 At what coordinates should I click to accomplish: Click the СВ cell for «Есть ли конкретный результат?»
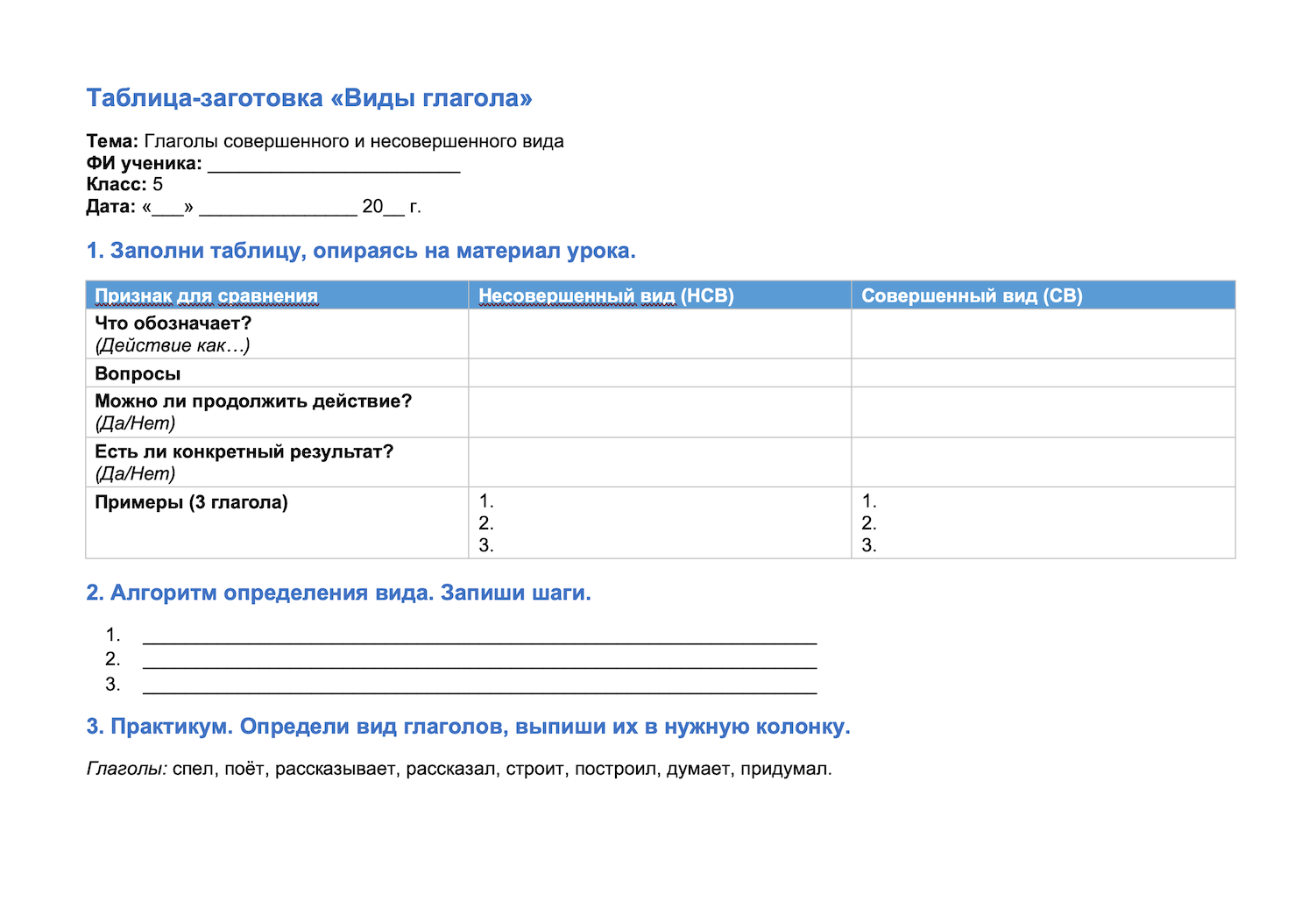(1044, 462)
